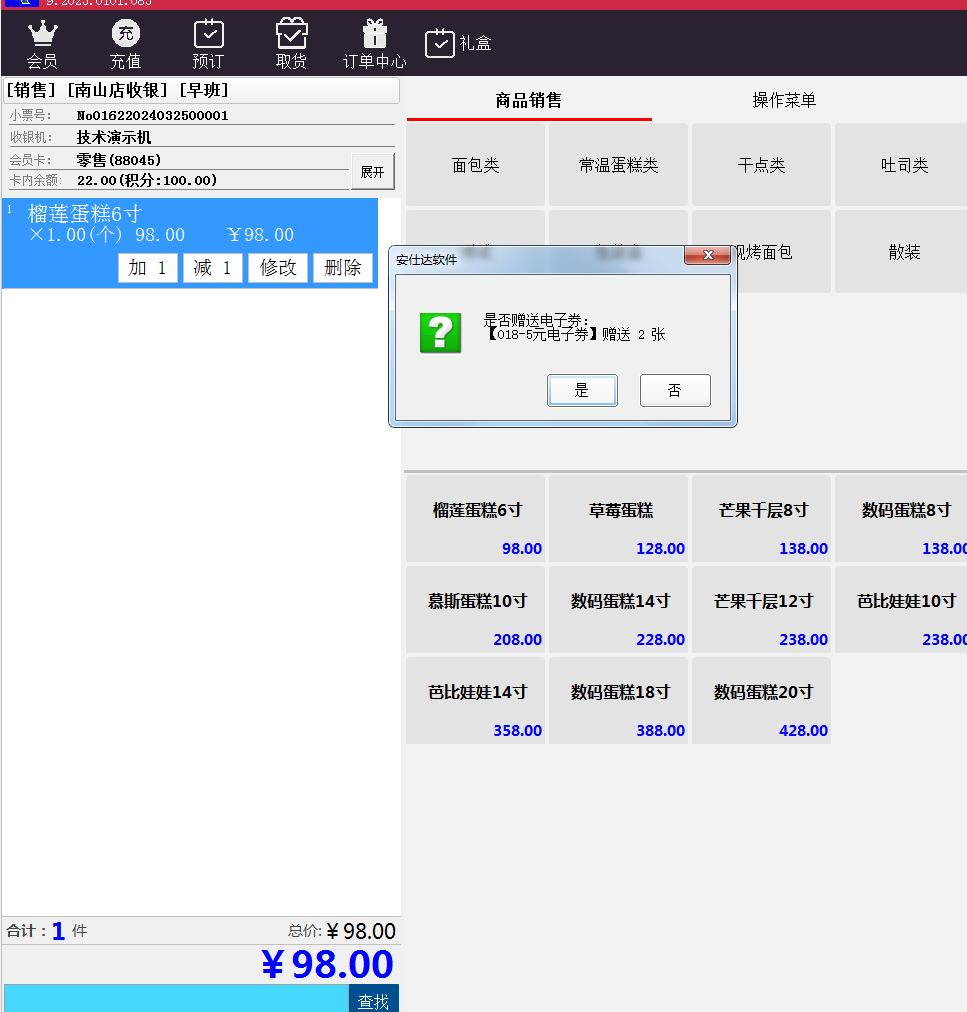This screenshot has height=1012, width=967.
Task: Open the 取货 pickup icon
Action: point(291,44)
